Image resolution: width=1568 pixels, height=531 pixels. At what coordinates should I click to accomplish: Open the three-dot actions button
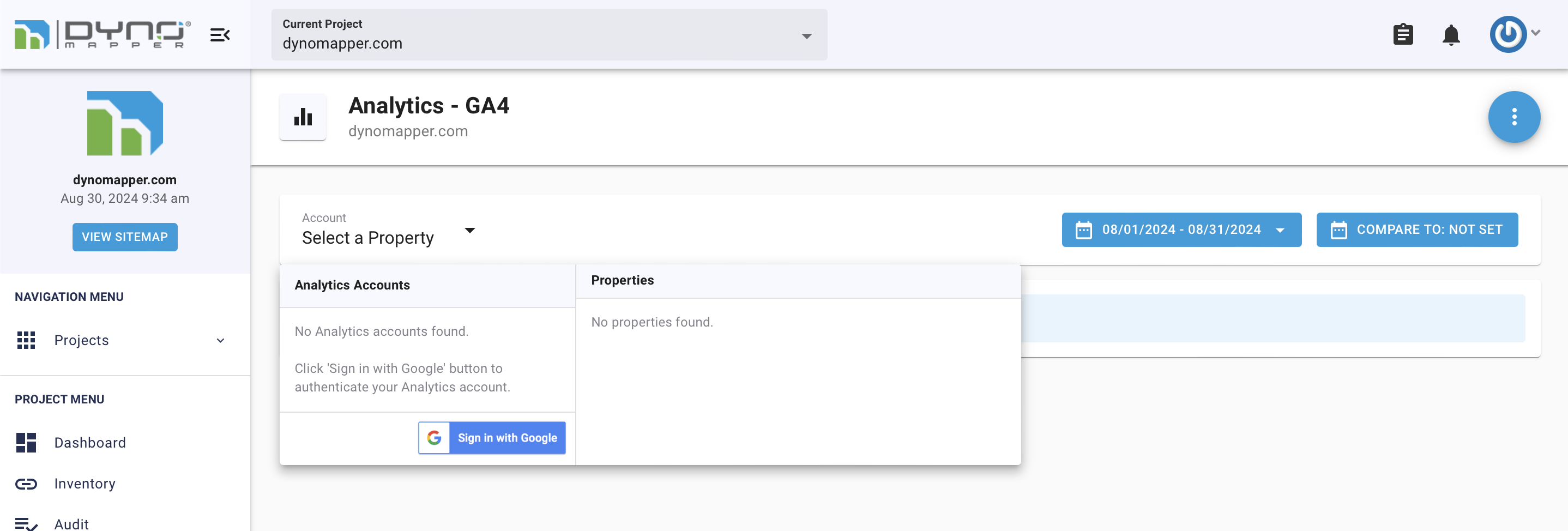pos(1514,117)
